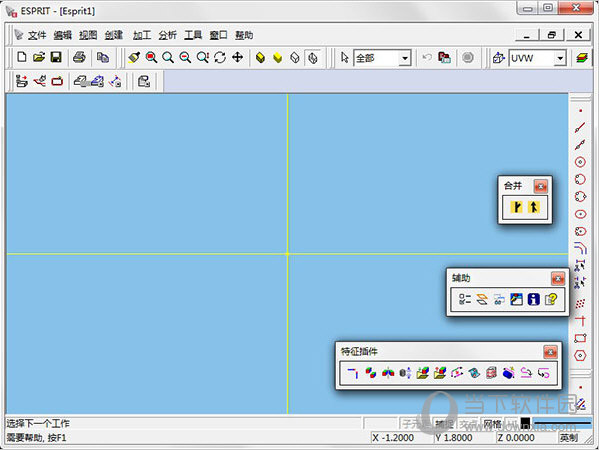
Task: Close the 合并 floating toolbar
Action: pyautogui.click(x=541, y=186)
